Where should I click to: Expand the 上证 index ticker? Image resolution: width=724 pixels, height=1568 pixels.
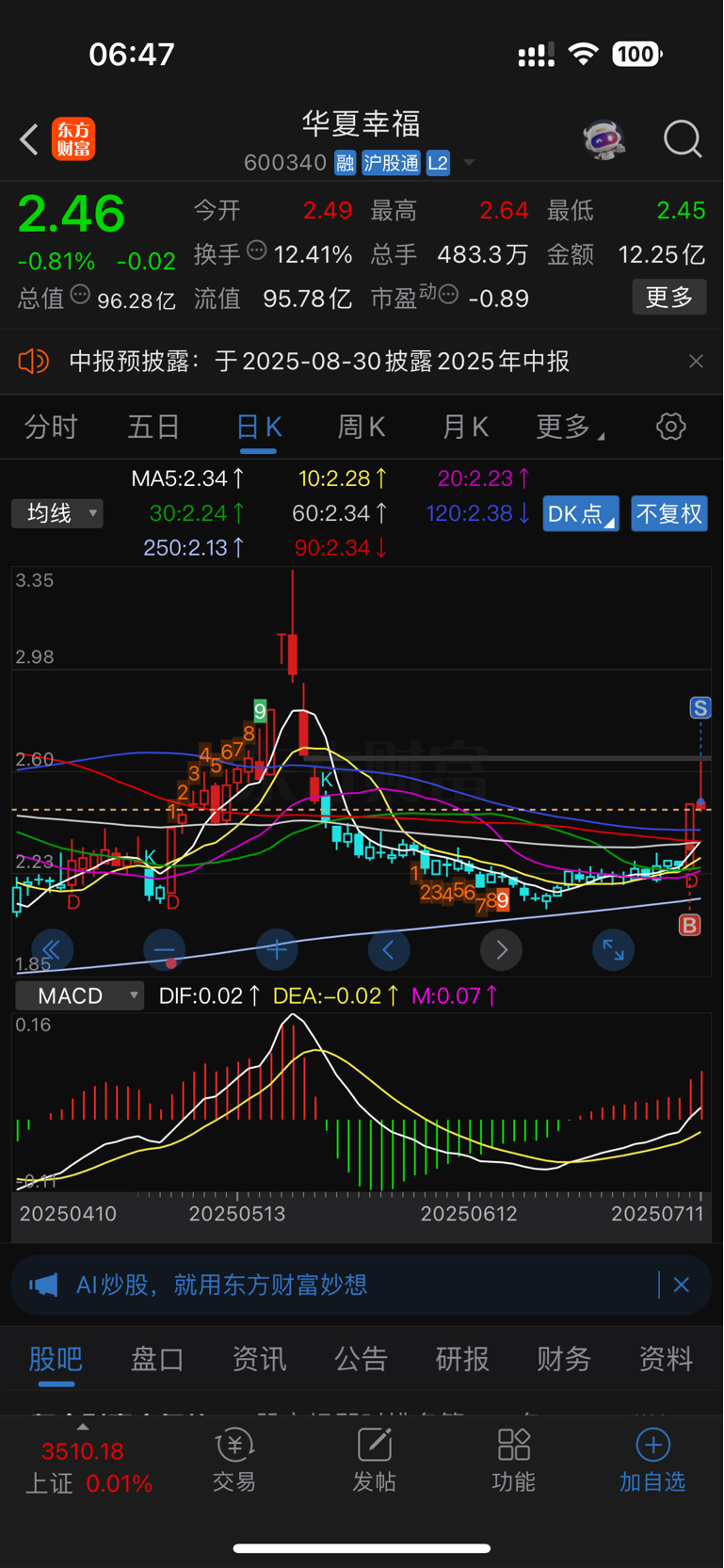[x=83, y=1427]
